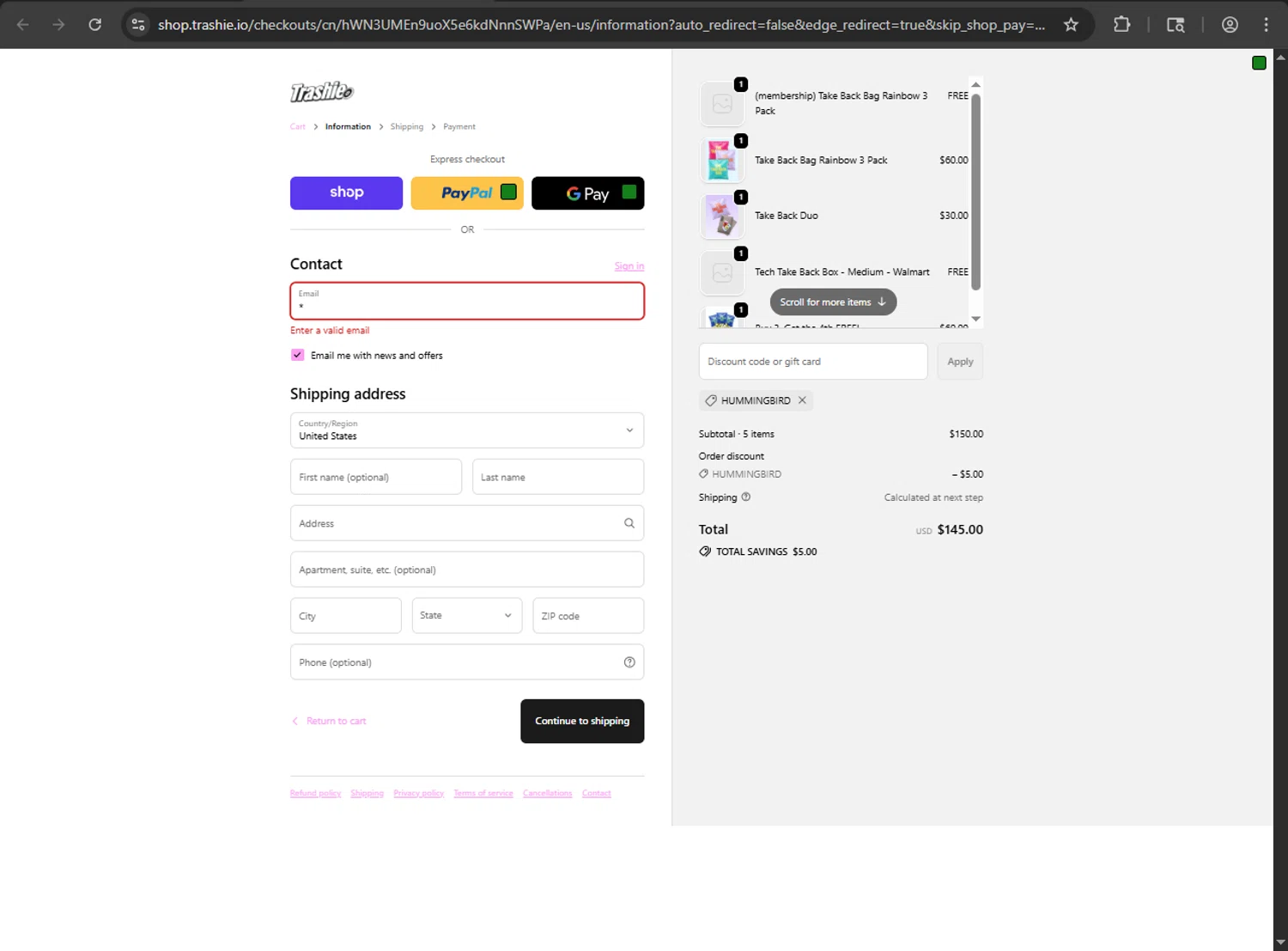This screenshot has width=1288, height=951.
Task: Click Continue to shipping button
Action: [582, 721]
